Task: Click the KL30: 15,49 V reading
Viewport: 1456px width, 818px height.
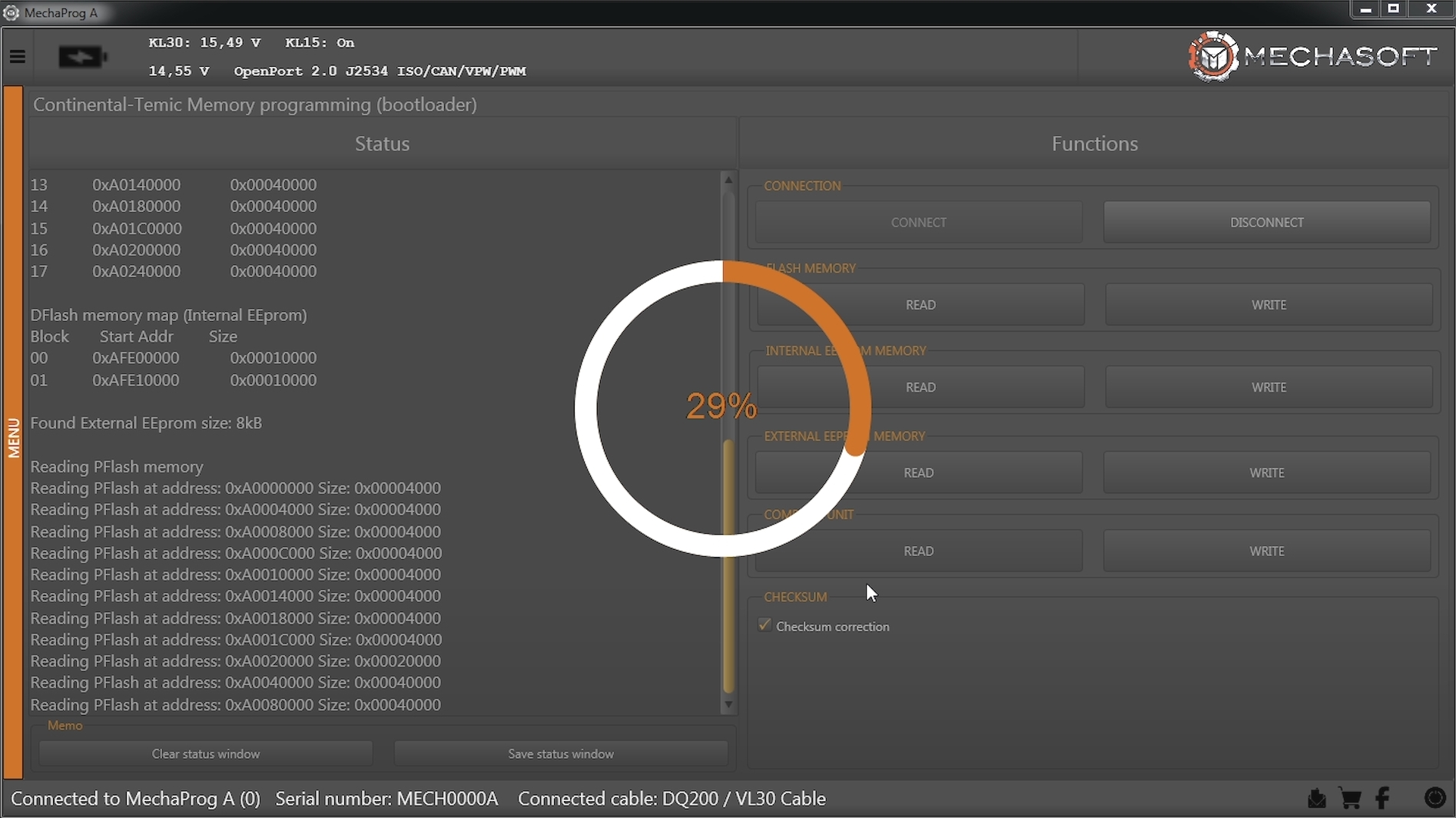Action: (x=204, y=43)
